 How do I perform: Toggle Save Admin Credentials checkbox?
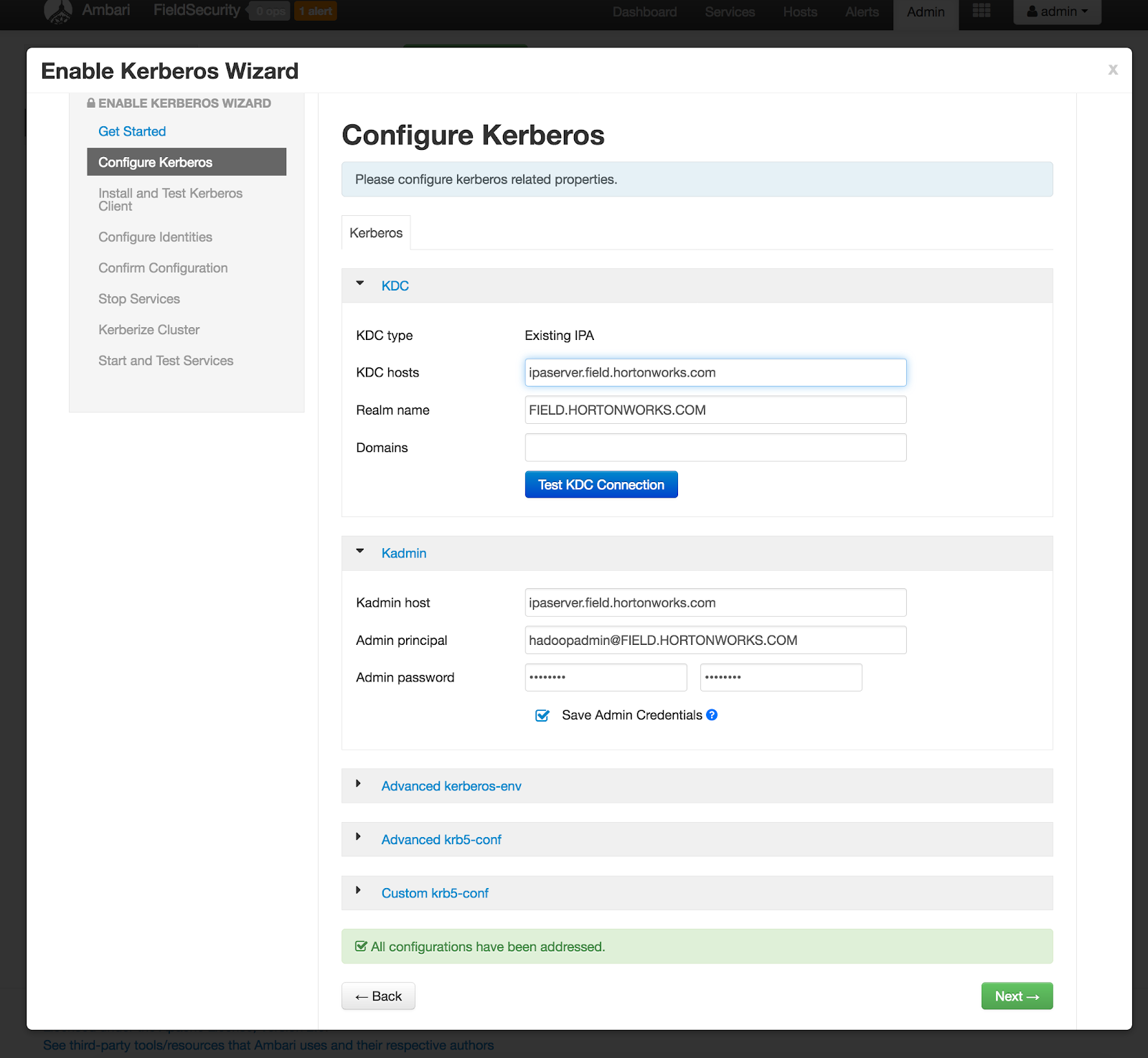click(542, 715)
